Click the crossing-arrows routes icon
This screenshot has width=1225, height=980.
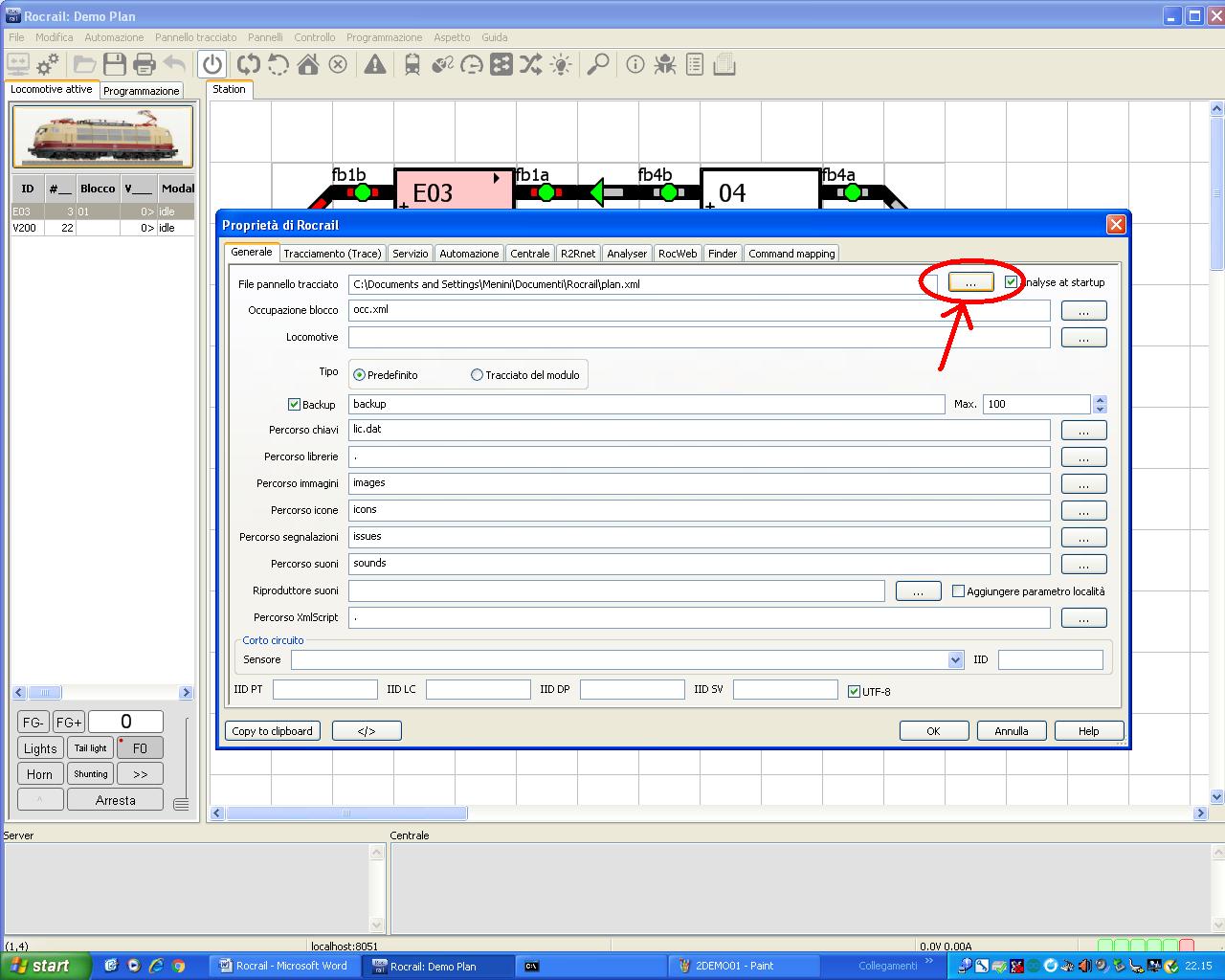coord(531,64)
